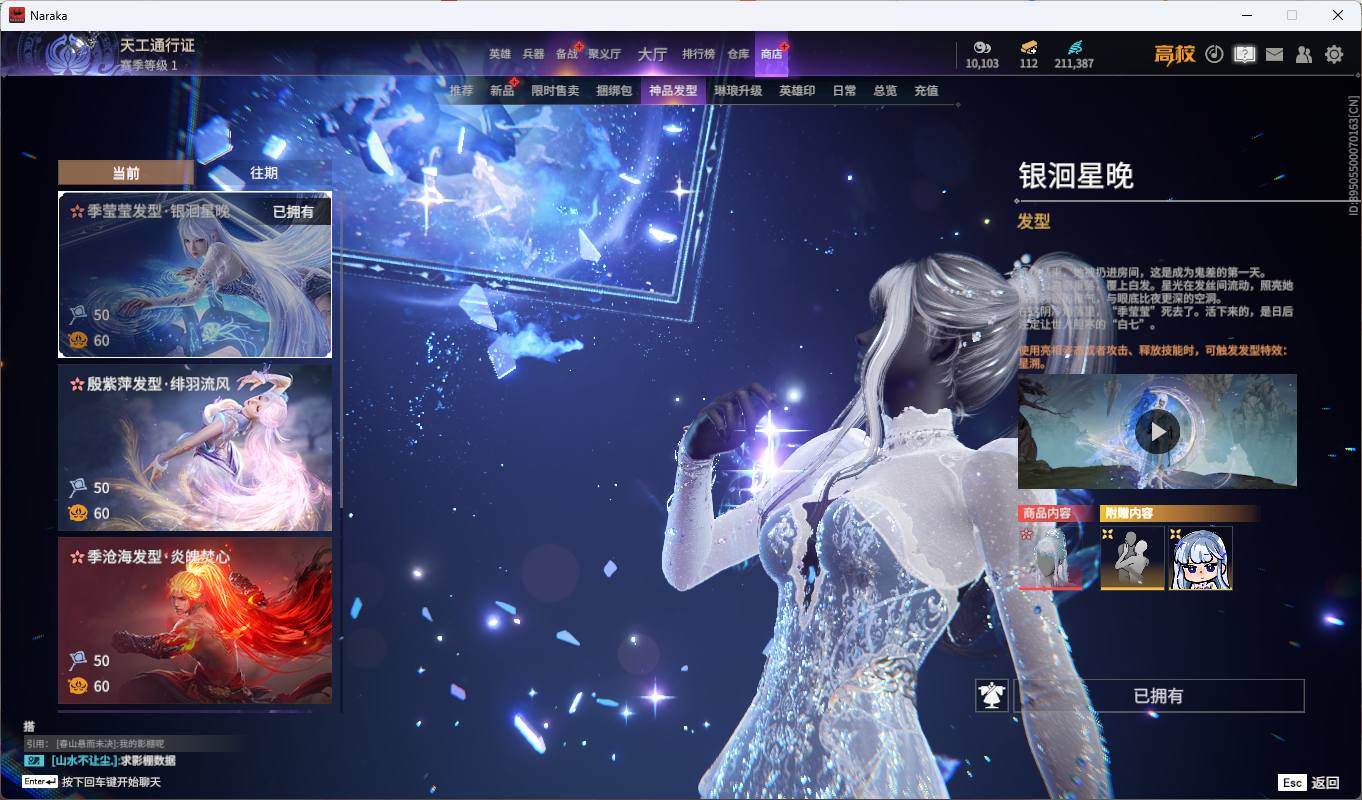This screenshot has height=800, width=1362.
Task: Select the 季沧海发型·炎魄焚心 card
Action: (195, 620)
